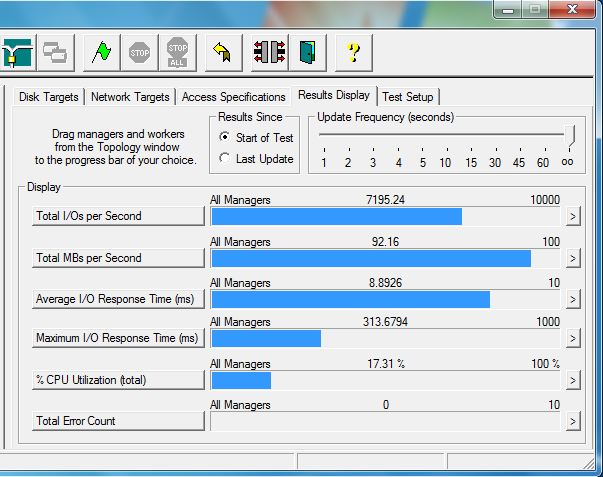Click the Duplicate Worker toolbar icon
The width and height of the screenshot is (603, 477).
[55, 53]
